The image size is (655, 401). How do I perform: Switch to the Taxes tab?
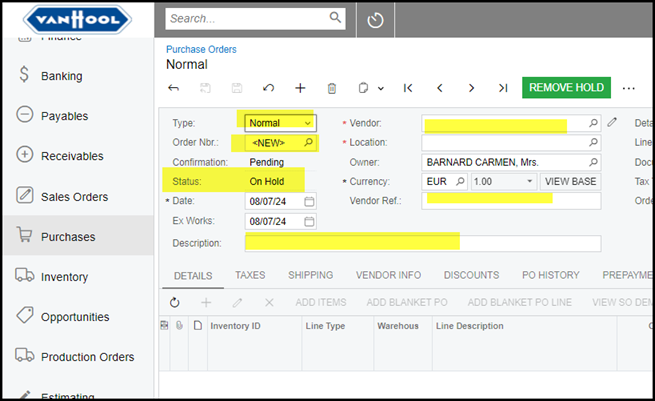(x=250, y=275)
